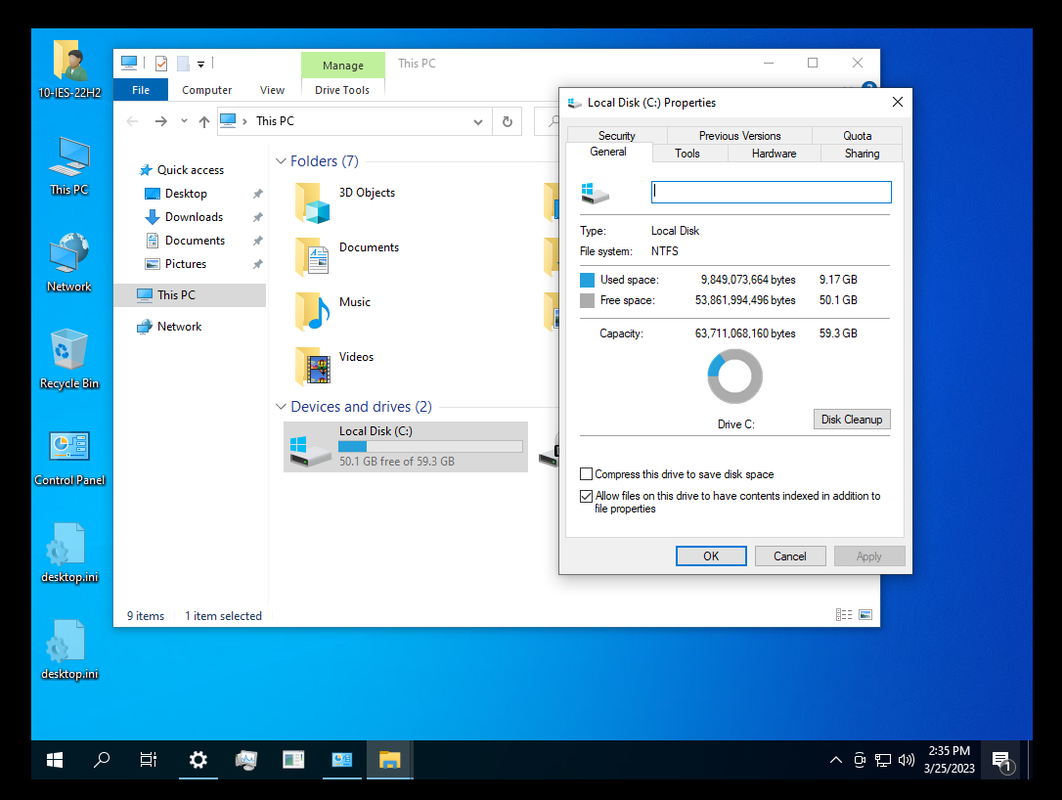Select the 3D Objects folder icon
This screenshot has height=800, width=1062.
click(x=312, y=203)
